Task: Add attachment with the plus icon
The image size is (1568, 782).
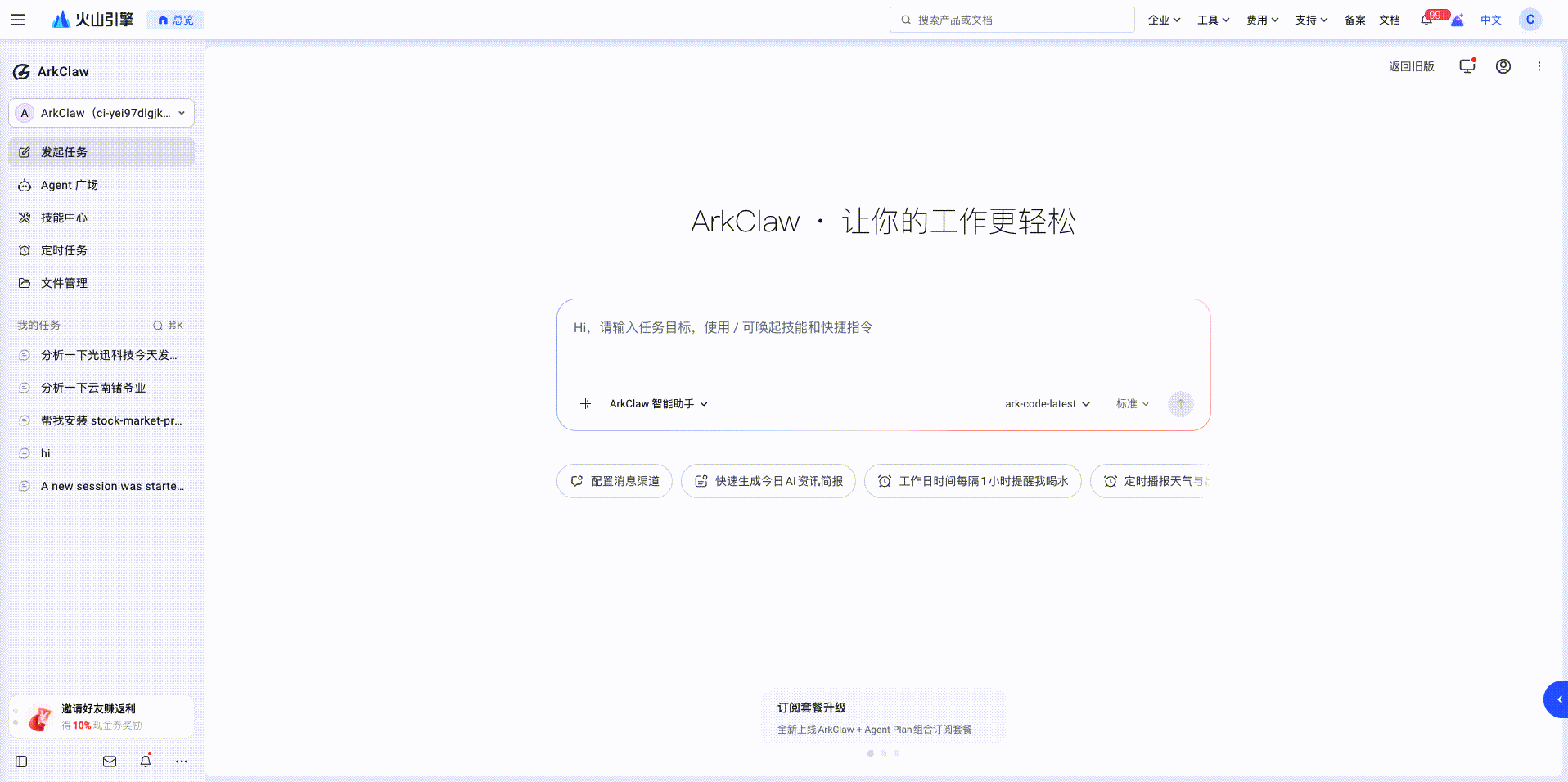Action: coord(585,404)
